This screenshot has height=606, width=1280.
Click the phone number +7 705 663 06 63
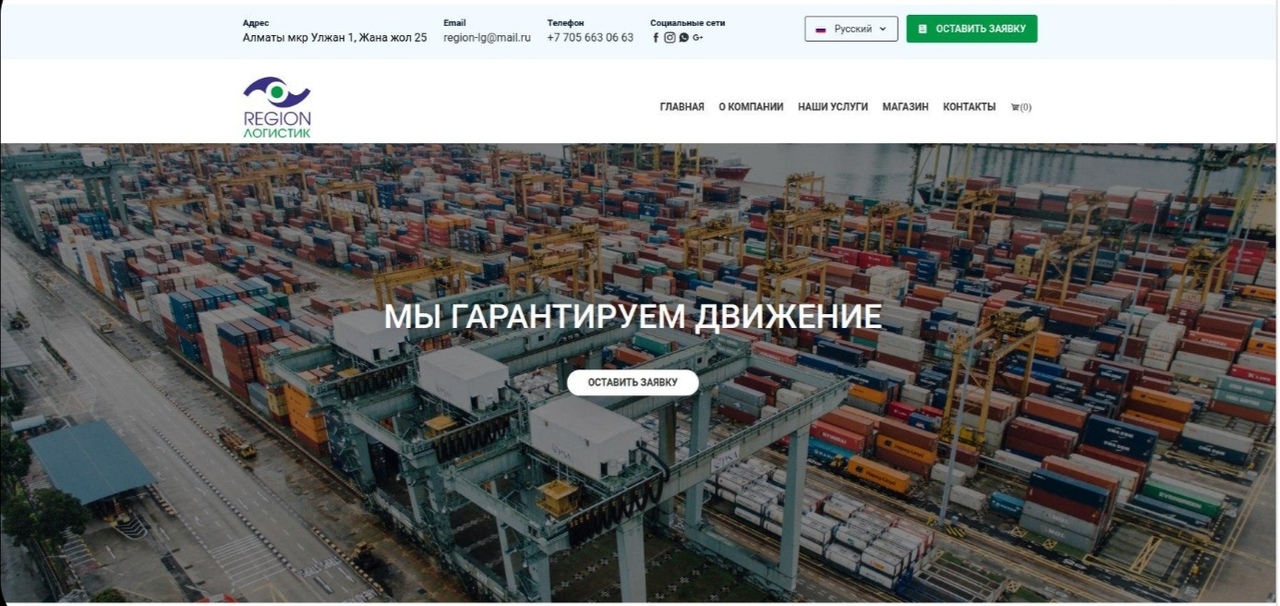pyautogui.click(x=590, y=38)
